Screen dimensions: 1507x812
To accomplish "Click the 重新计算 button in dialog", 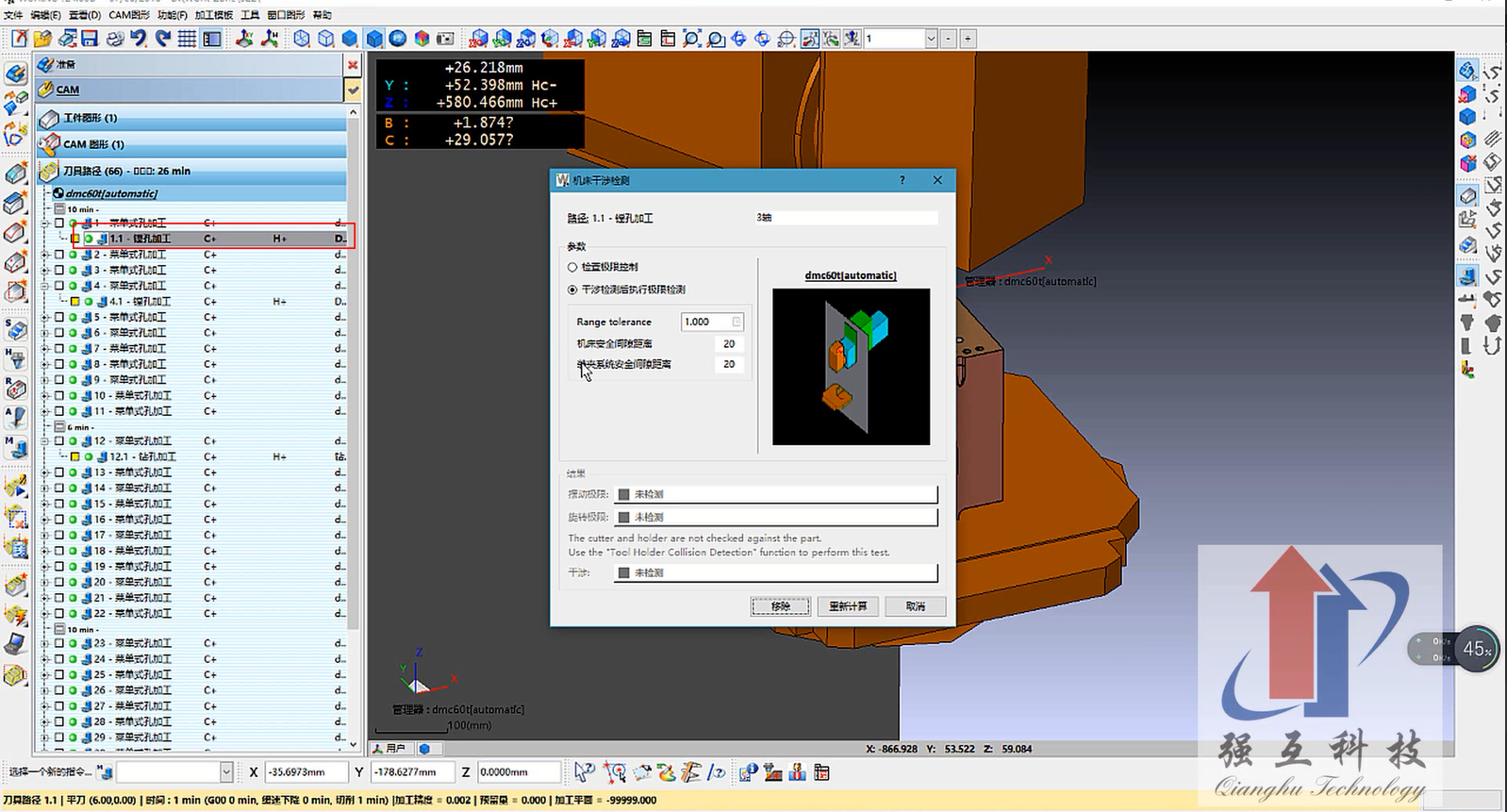I will click(x=848, y=606).
